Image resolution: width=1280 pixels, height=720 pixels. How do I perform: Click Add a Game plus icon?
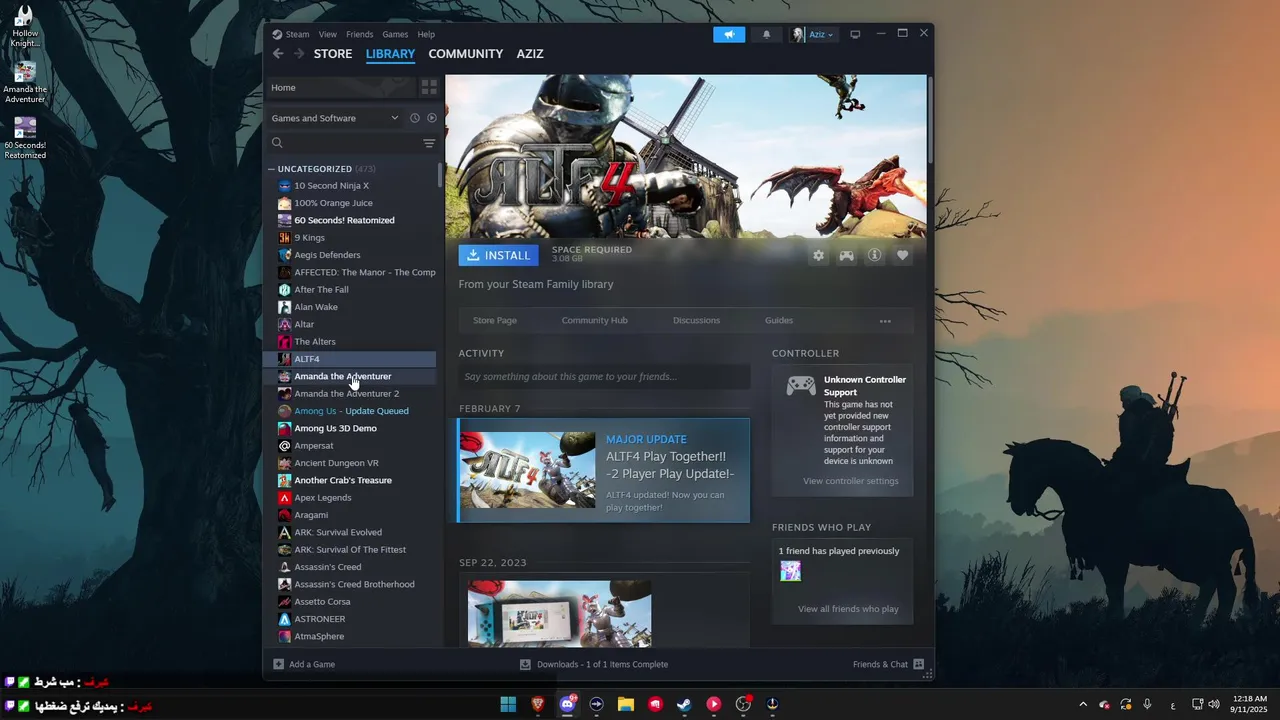click(279, 664)
